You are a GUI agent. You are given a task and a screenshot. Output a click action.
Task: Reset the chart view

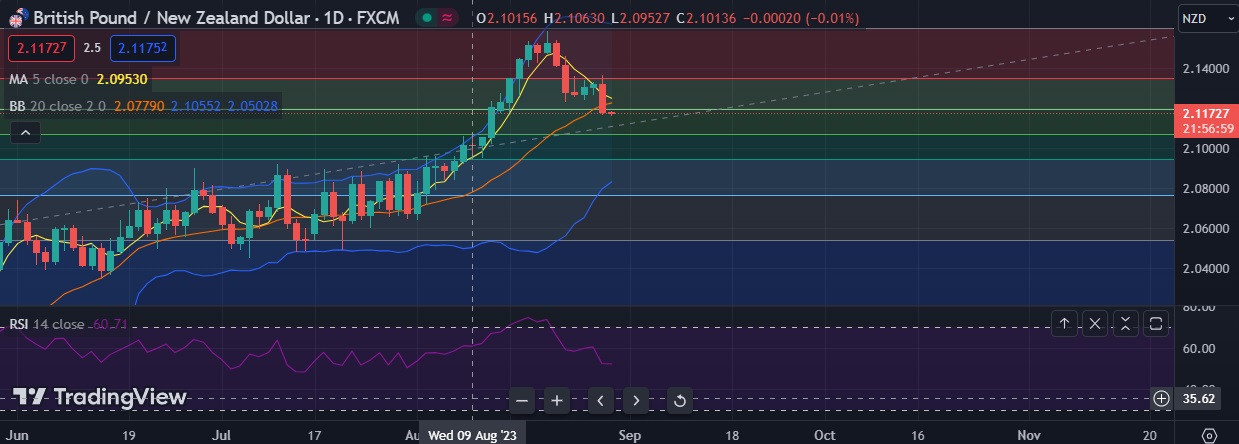point(680,401)
